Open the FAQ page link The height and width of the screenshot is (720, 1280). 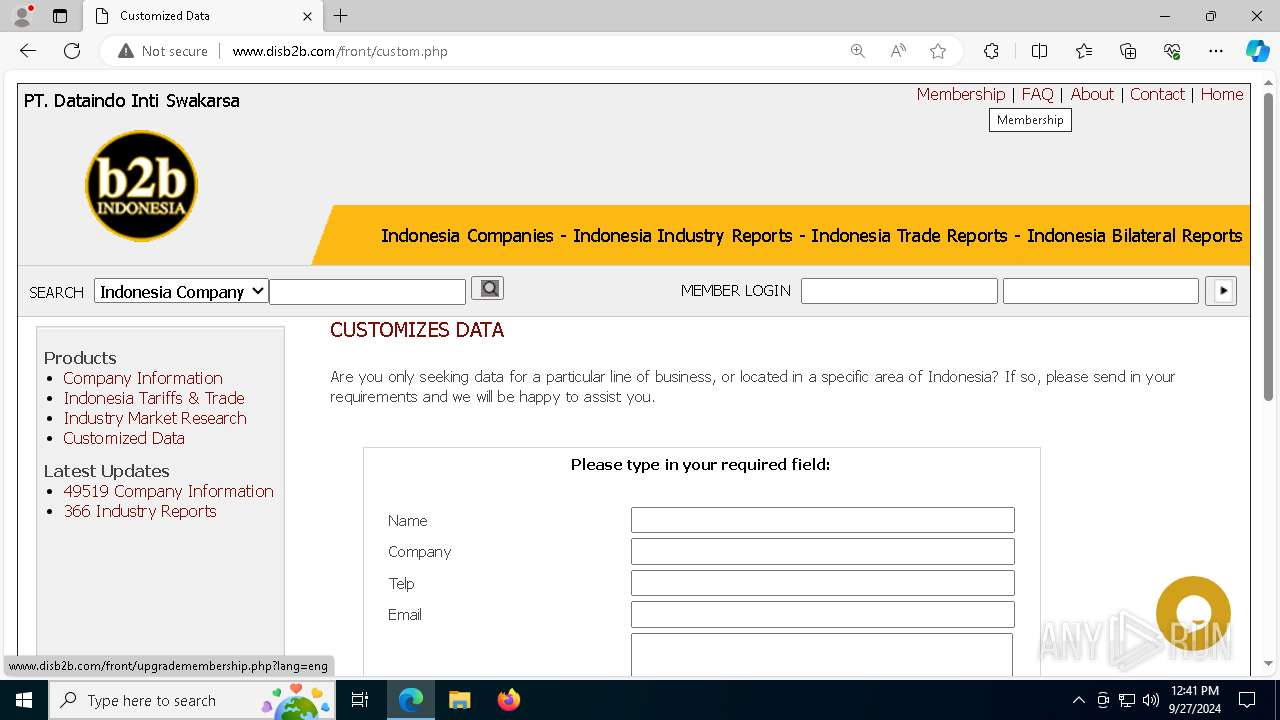pos(1037,94)
